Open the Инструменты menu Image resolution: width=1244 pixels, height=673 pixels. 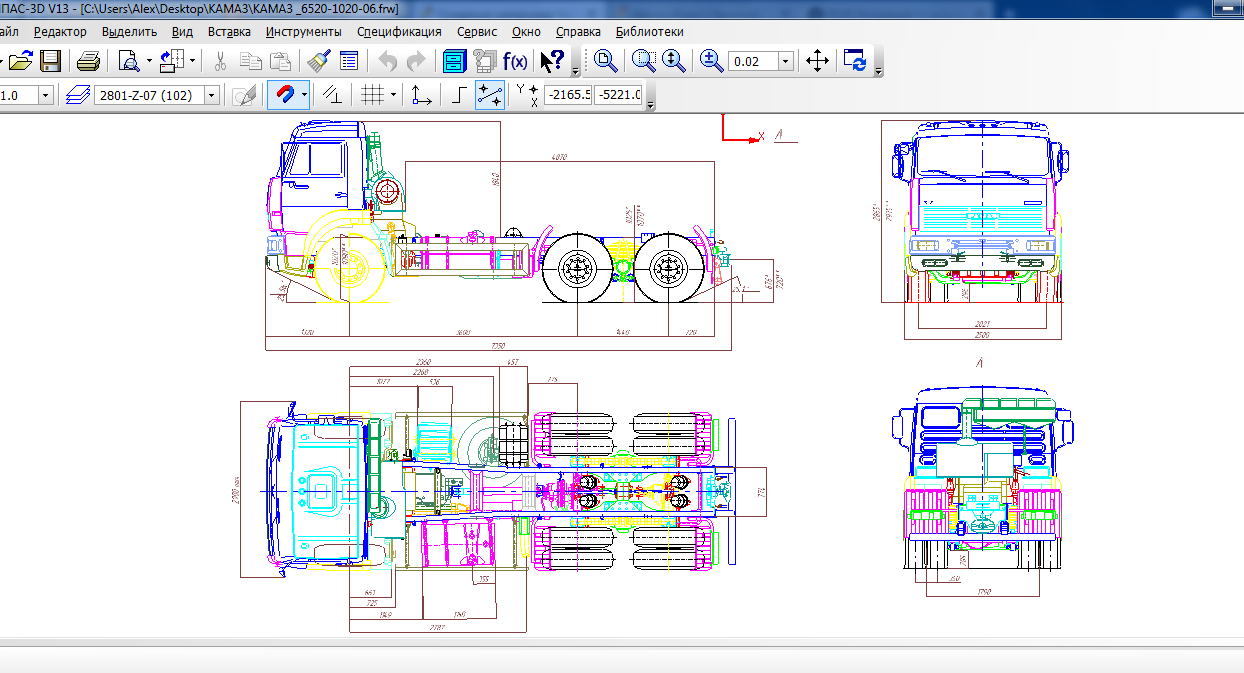pyautogui.click(x=304, y=31)
